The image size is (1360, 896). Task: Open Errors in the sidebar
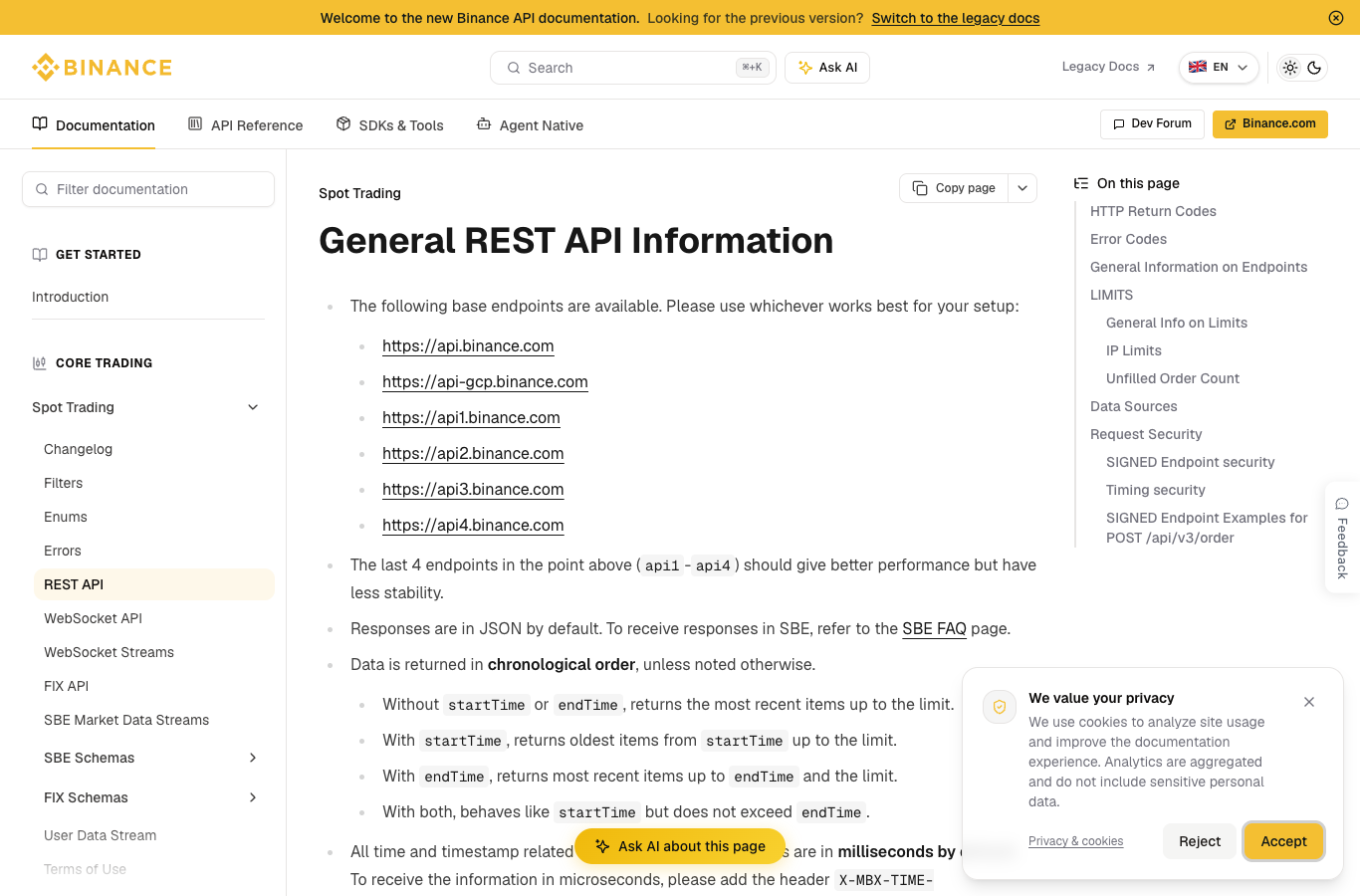pos(63,551)
